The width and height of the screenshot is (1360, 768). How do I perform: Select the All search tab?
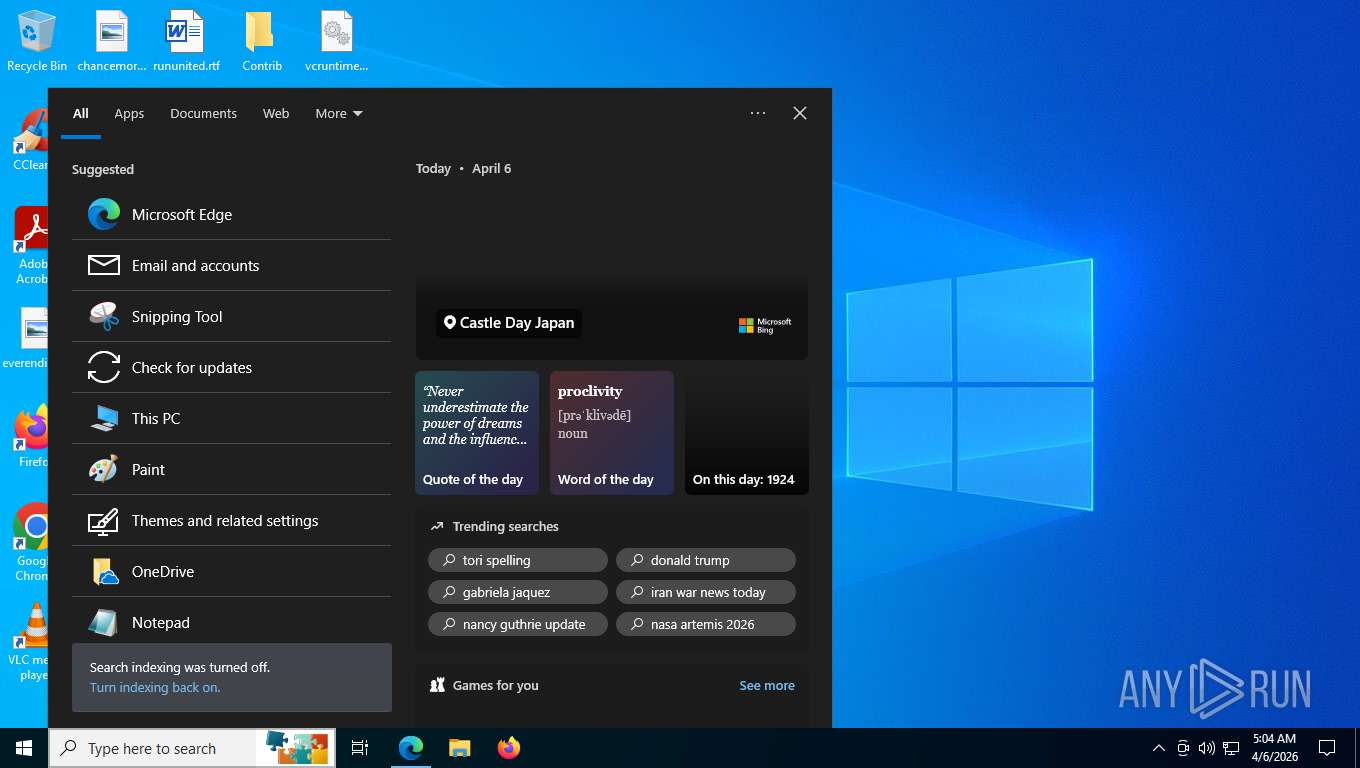[81, 113]
